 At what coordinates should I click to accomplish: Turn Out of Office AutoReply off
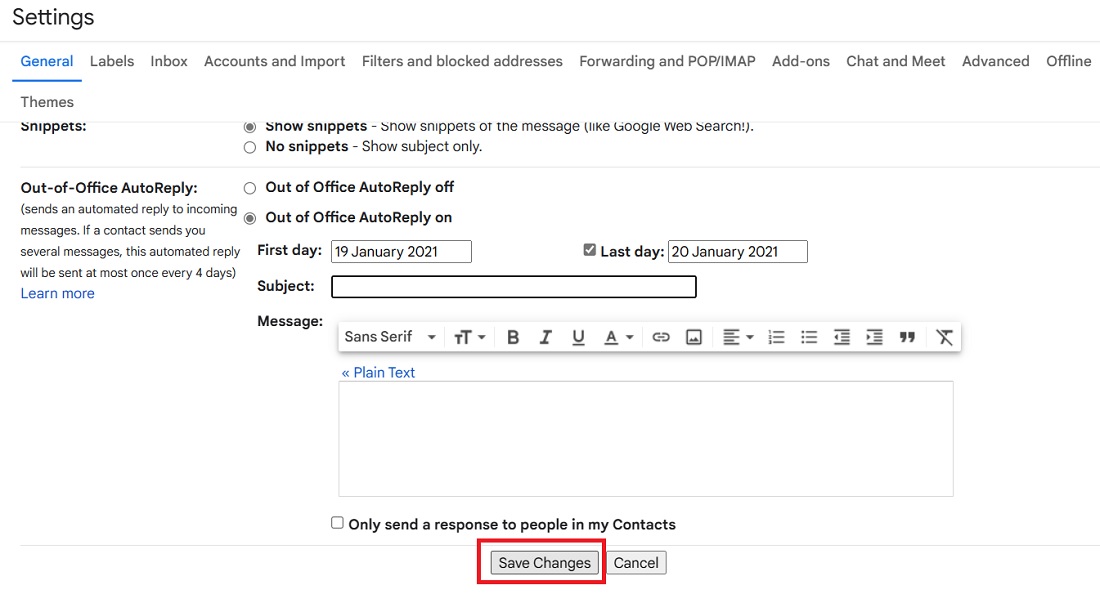[249, 187]
